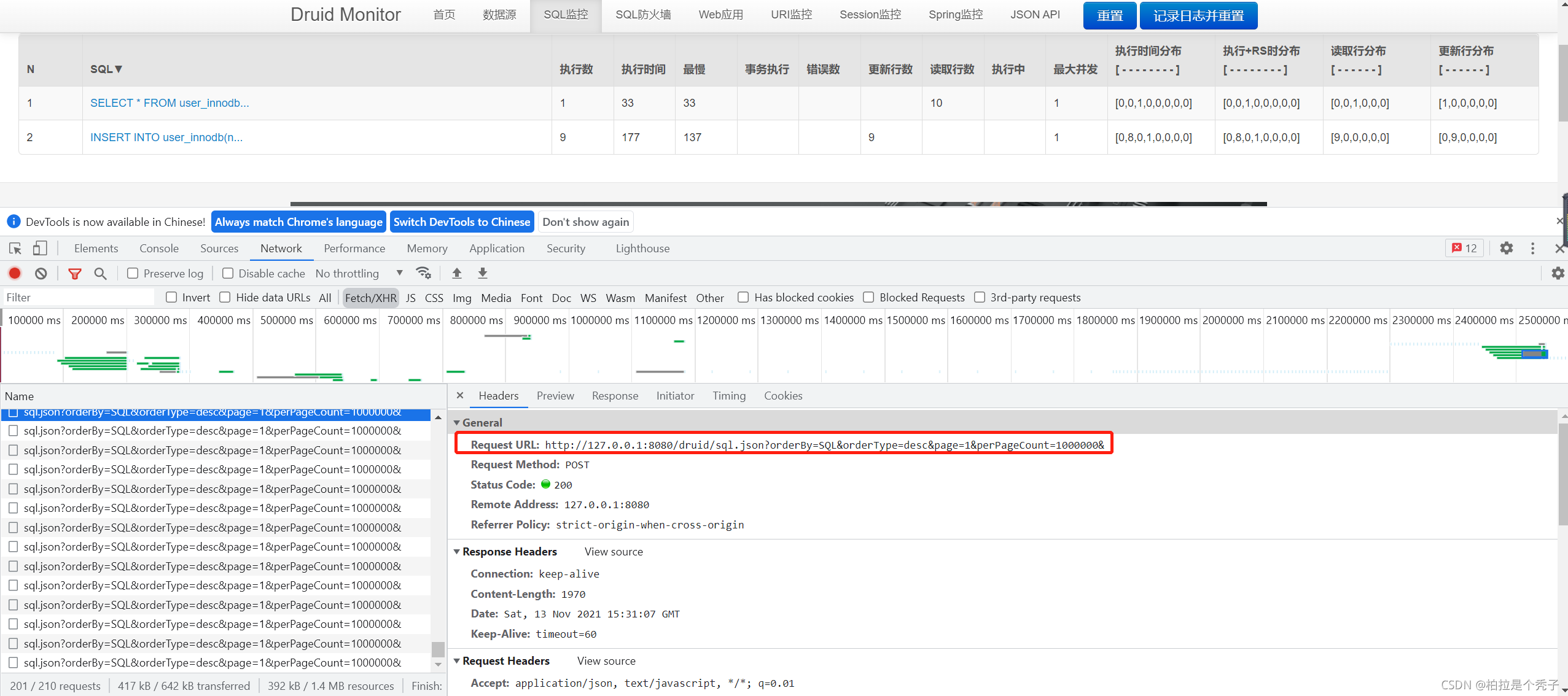Click the request list scroll-down arrow
The image size is (1568, 696).
438,665
